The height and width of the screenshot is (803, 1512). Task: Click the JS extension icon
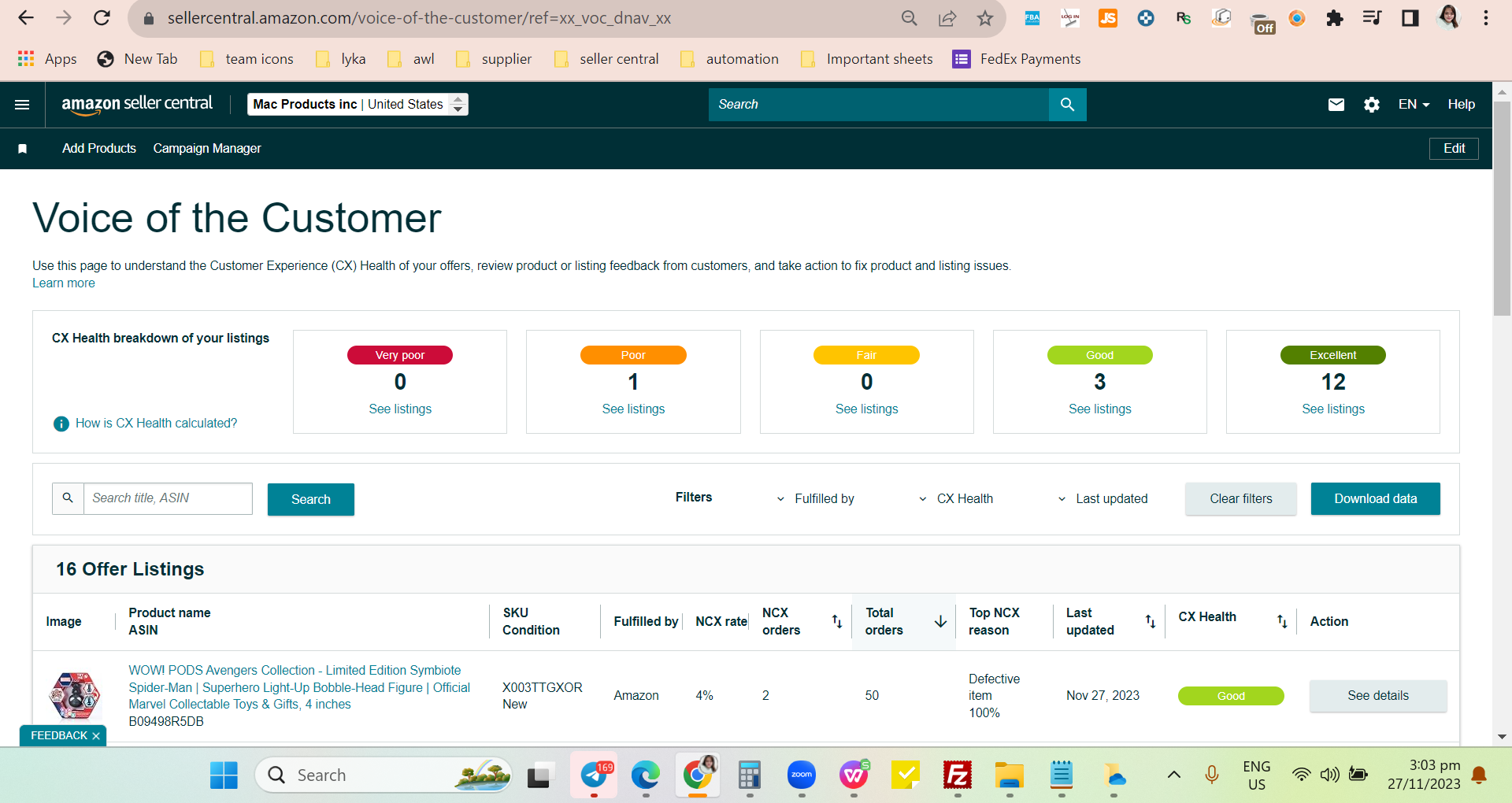pyautogui.click(x=1108, y=18)
